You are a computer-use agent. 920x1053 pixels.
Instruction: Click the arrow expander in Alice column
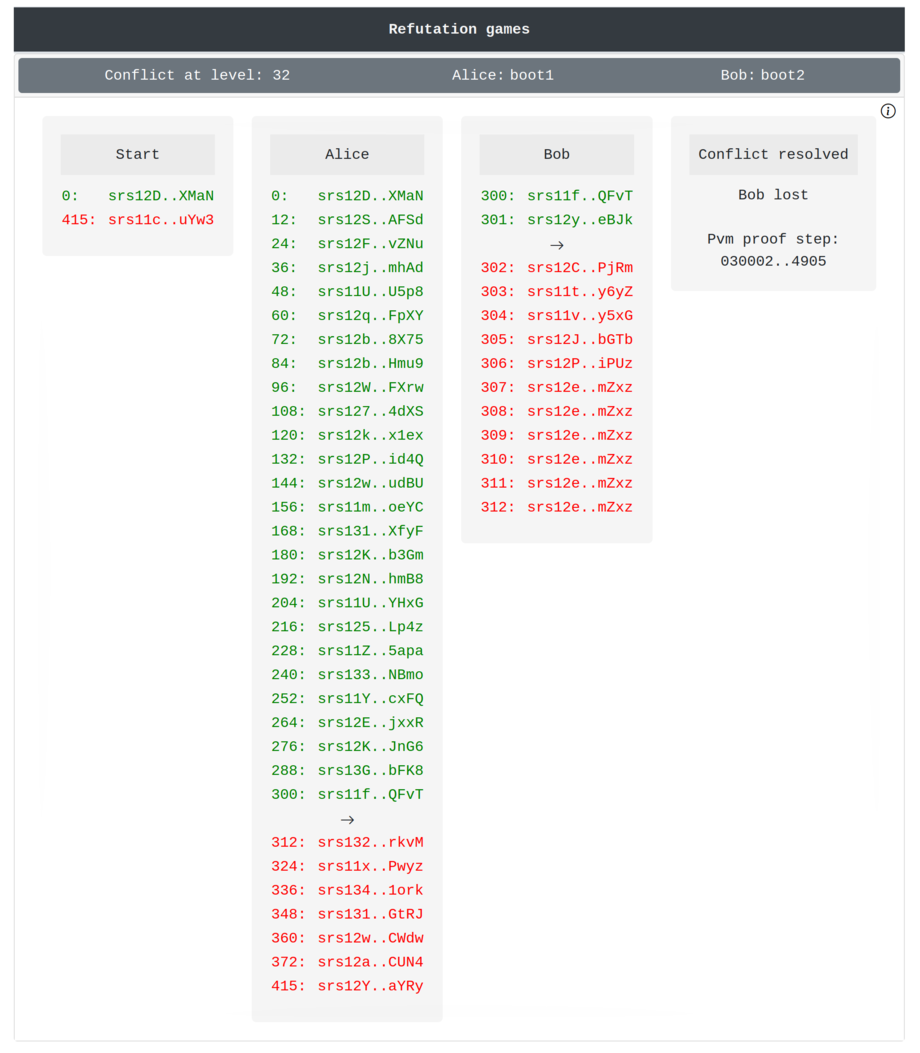point(347,820)
